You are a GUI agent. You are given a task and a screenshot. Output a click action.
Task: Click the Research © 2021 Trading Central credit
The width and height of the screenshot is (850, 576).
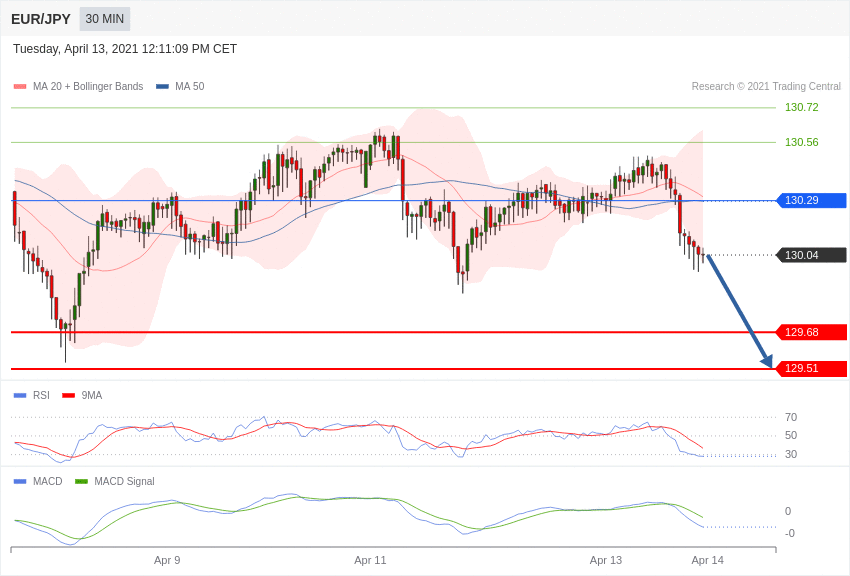766,87
